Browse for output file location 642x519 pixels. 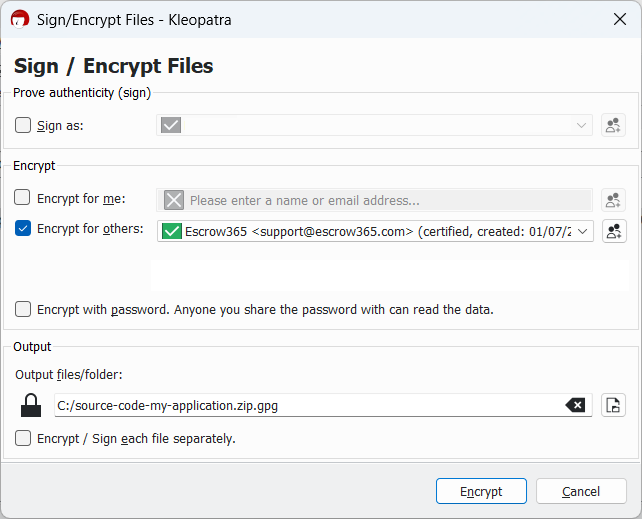click(x=613, y=405)
